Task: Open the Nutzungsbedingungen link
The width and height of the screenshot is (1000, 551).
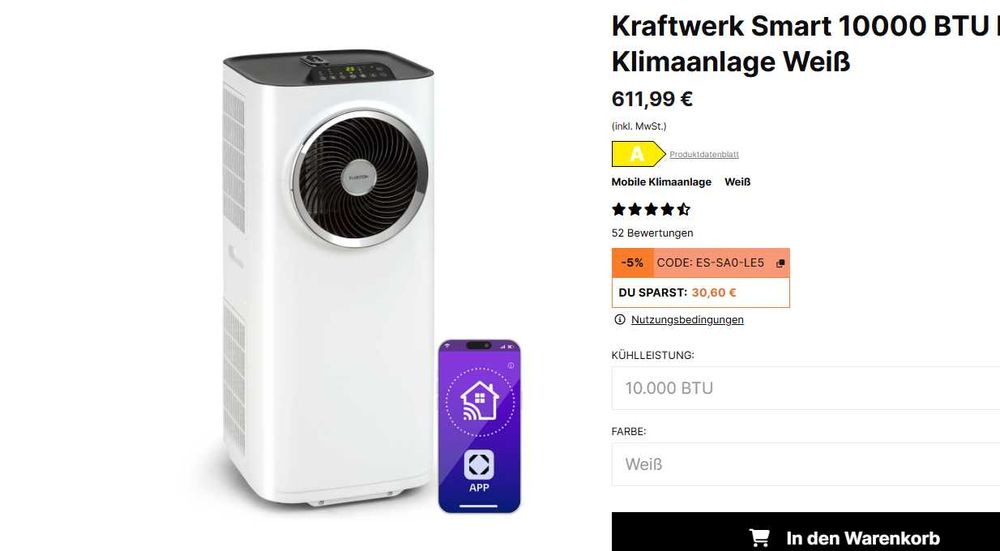Action: point(687,320)
